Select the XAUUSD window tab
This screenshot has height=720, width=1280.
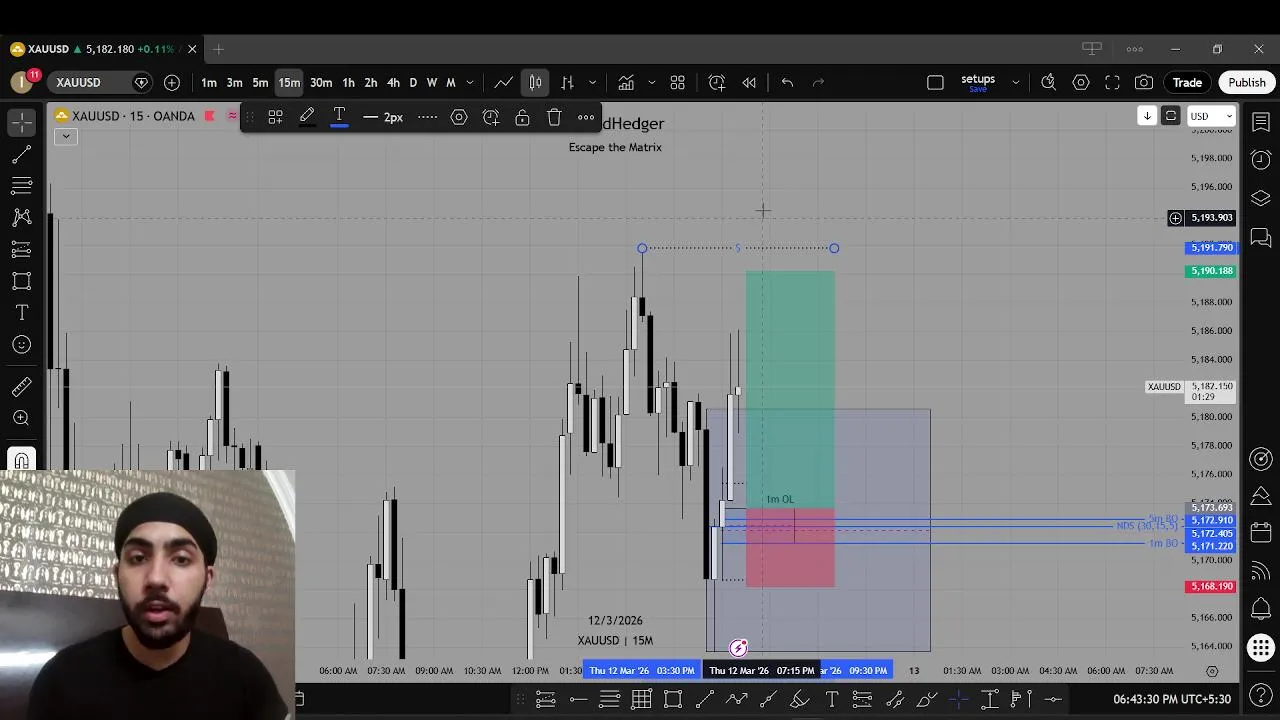click(x=104, y=49)
